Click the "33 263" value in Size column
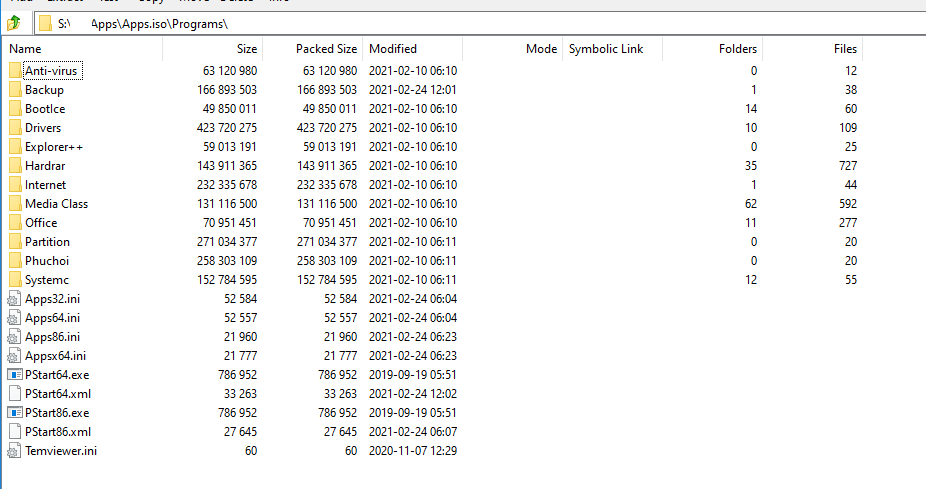Screen dimensions: 926x489 (240, 393)
